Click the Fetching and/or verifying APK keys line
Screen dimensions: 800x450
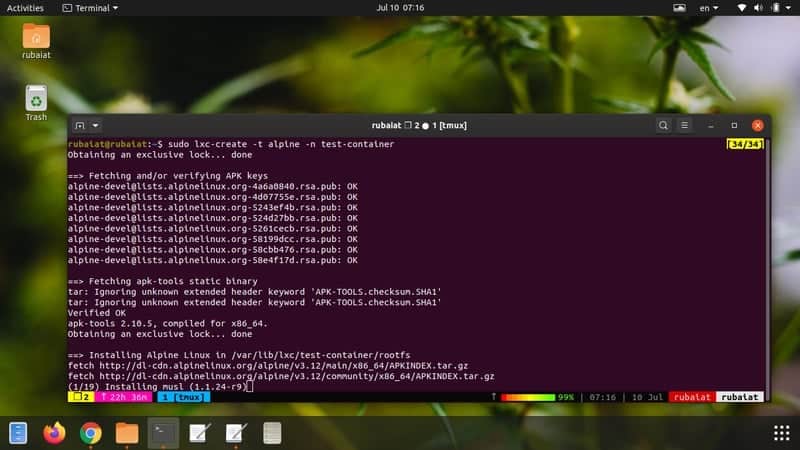tap(168, 176)
